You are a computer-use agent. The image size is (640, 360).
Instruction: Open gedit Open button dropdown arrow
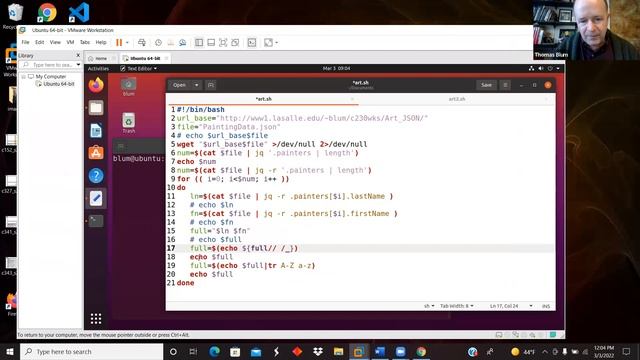pyautogui.click(x=196, y=85)
